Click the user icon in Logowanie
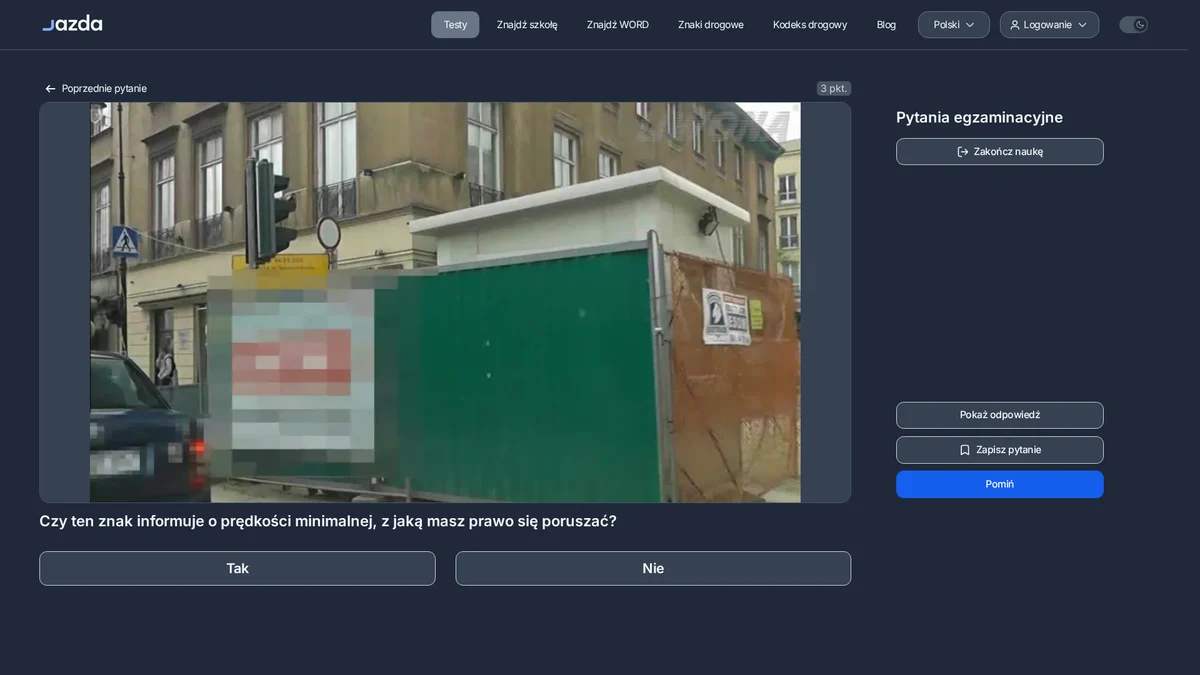The height and width of the screenshot is (675, 1200). click(1015, 25)
